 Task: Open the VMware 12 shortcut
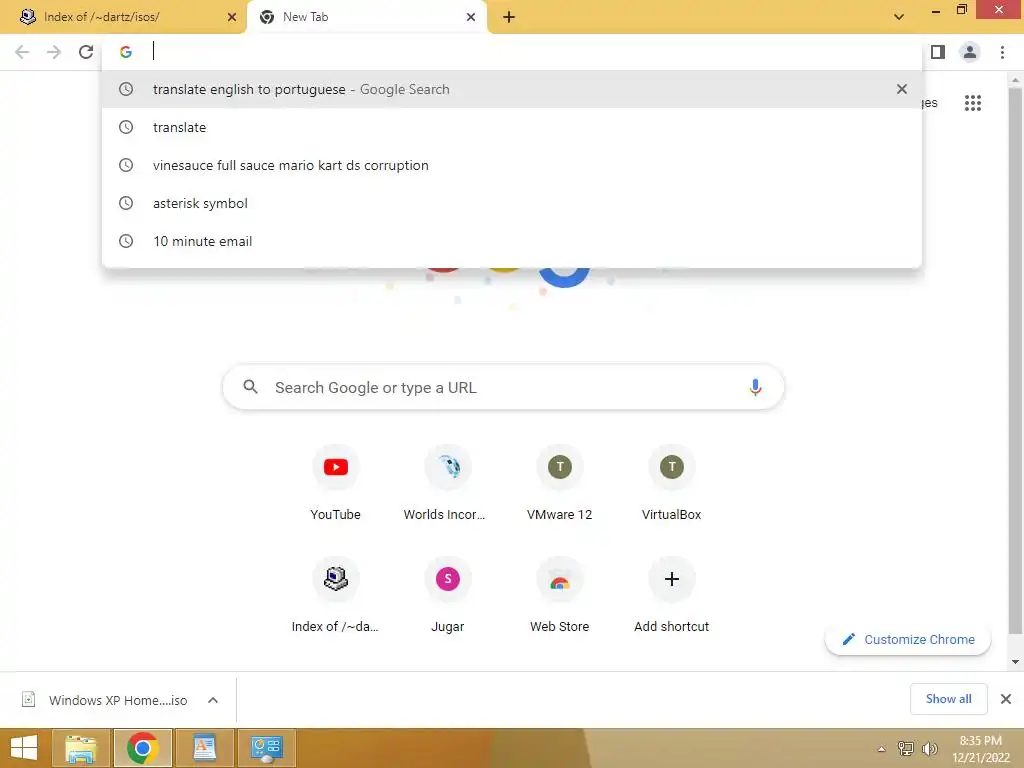(560, 483)
